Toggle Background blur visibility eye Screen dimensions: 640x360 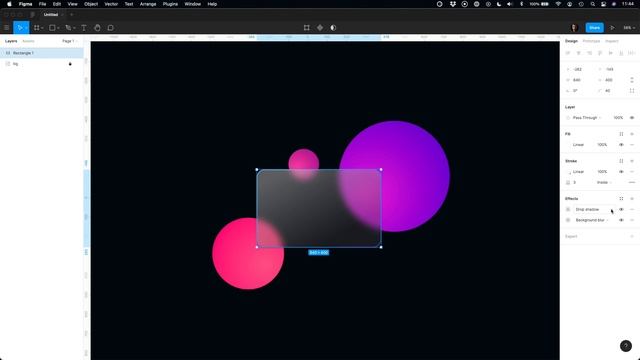(621, 220)
